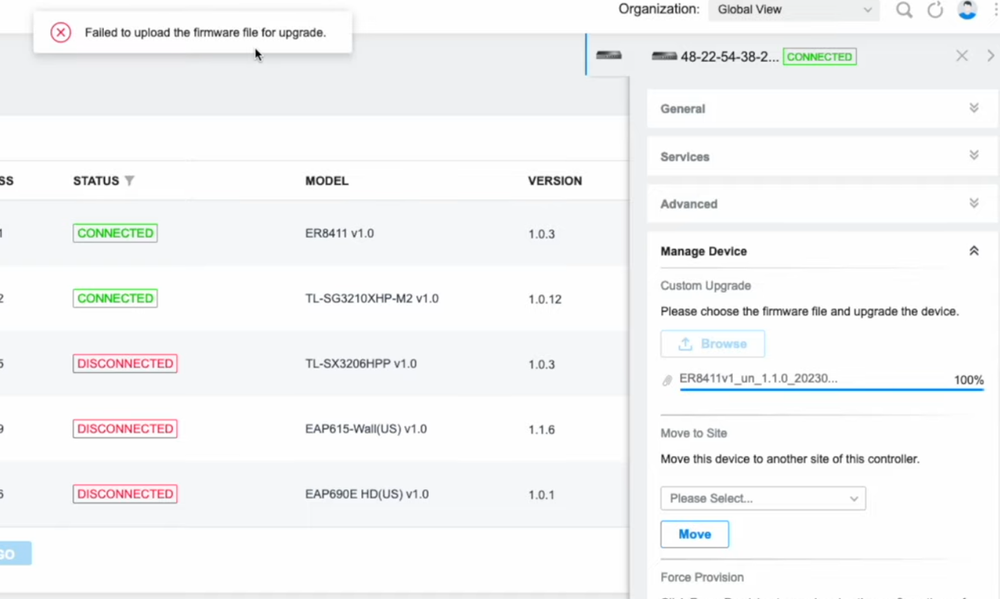1000x599 pixels.
Task: Select the TL-SG3210XHP-M2 v1.0 model cell
Action: pos(372,299)
